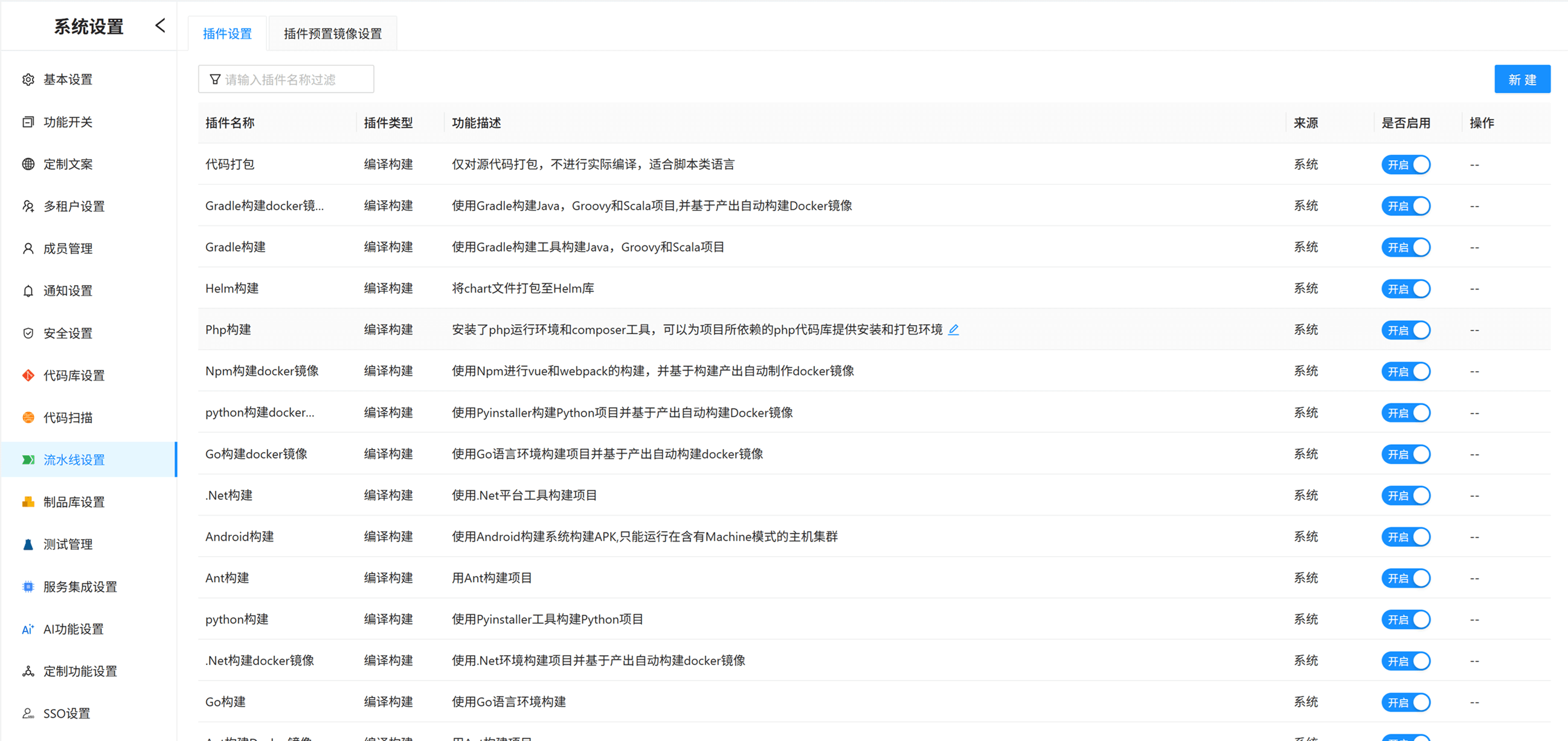
Task: Open 基本设置 via the gear icon
Action: pyautogui.click(x=28, y=79)
